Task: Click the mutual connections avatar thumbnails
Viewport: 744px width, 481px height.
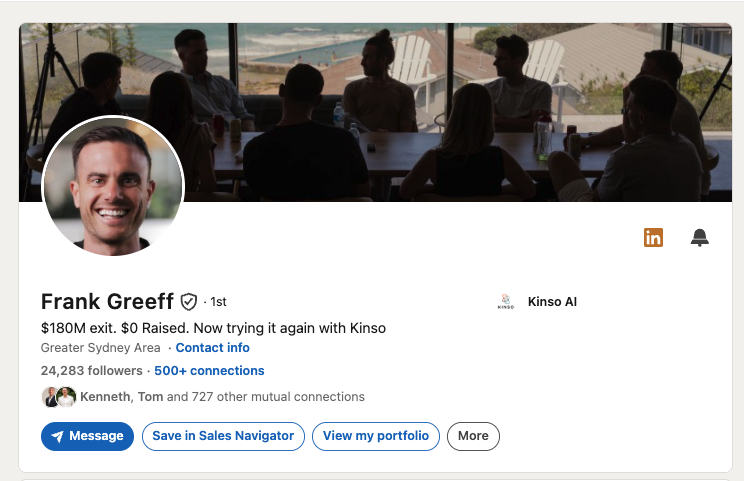Action: click(x=58, y=397)
